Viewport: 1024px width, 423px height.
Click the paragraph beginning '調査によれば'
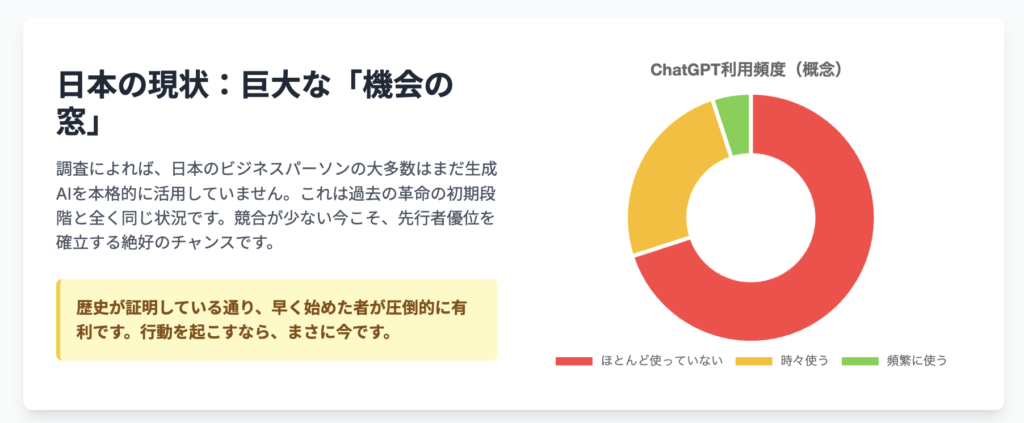coord(277,207)
